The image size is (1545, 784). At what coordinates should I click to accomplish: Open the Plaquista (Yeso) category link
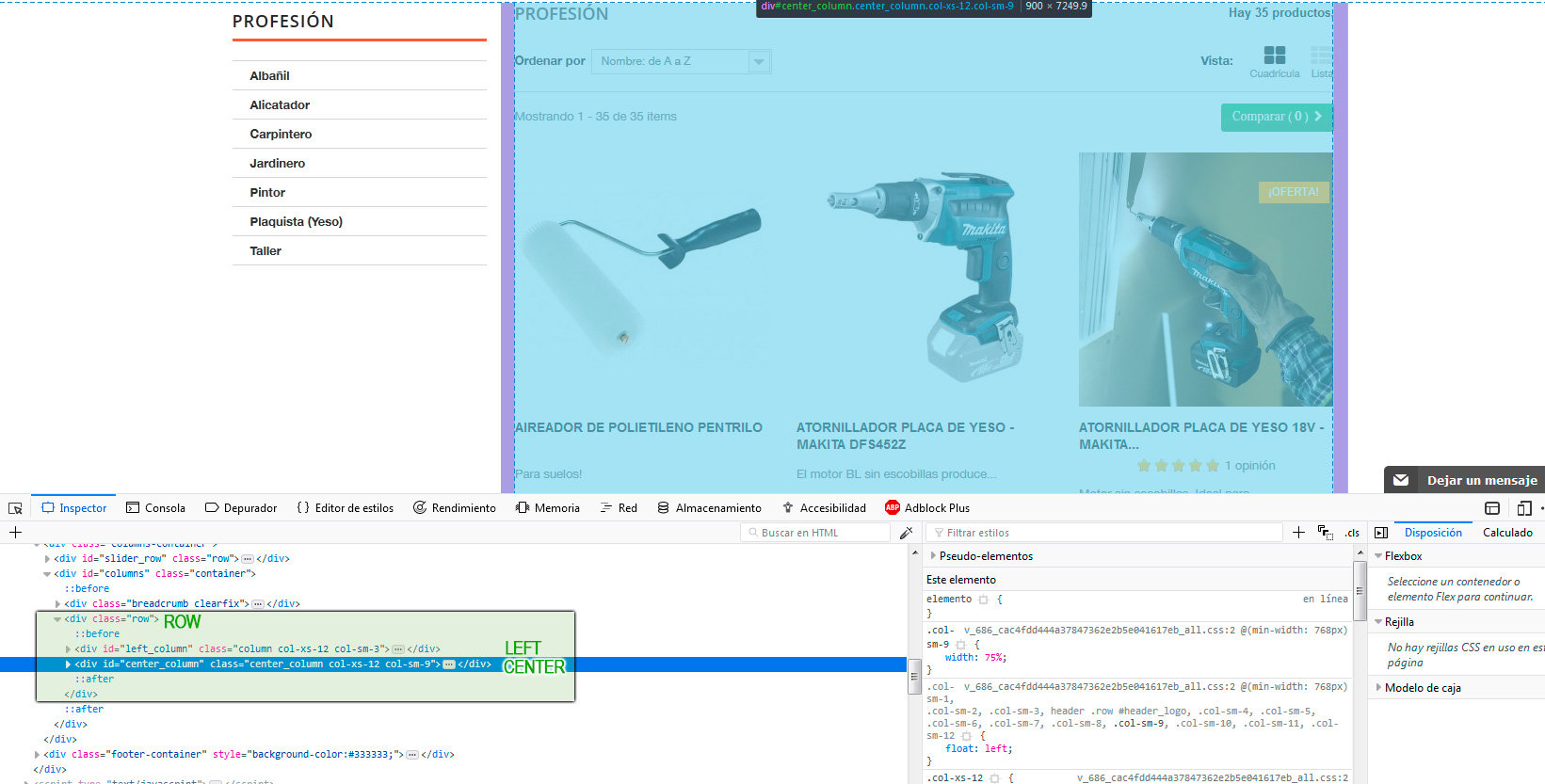point(296,222)
